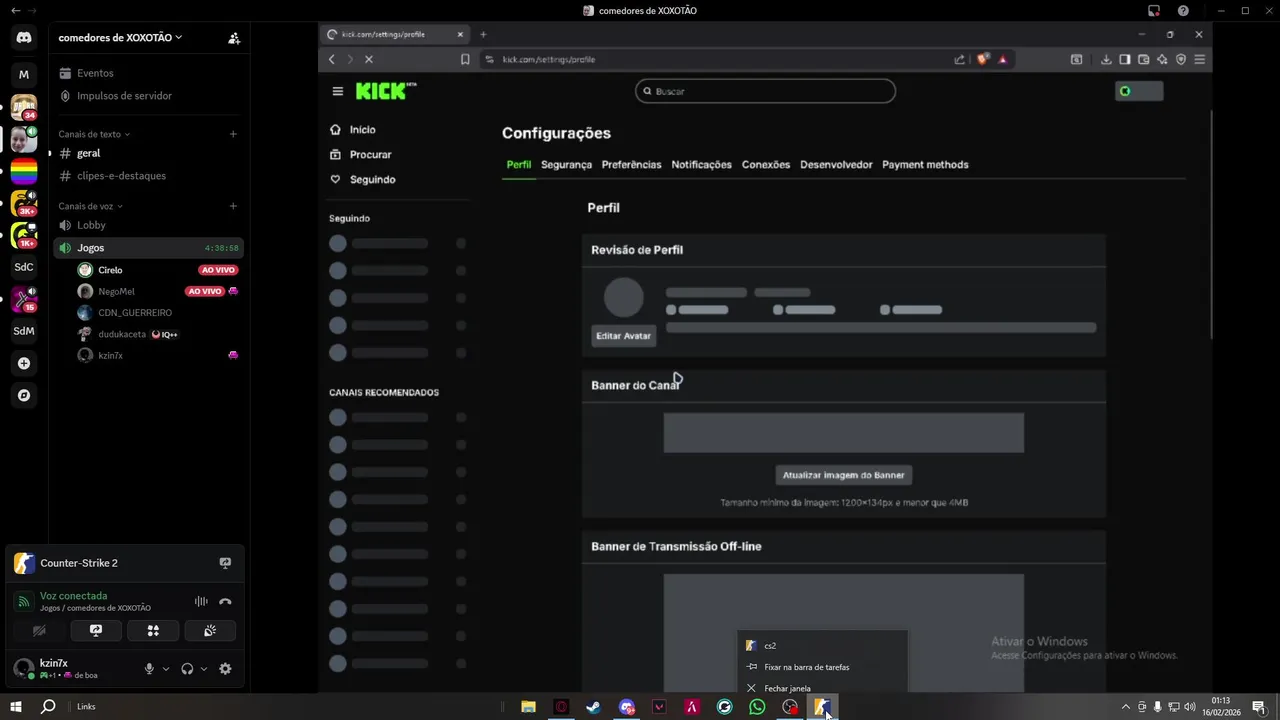Image resolution: width=1280 pixels, height=720 pixels.
Task: Select cs2 in taskbar jump list
Action: point(822,646)
